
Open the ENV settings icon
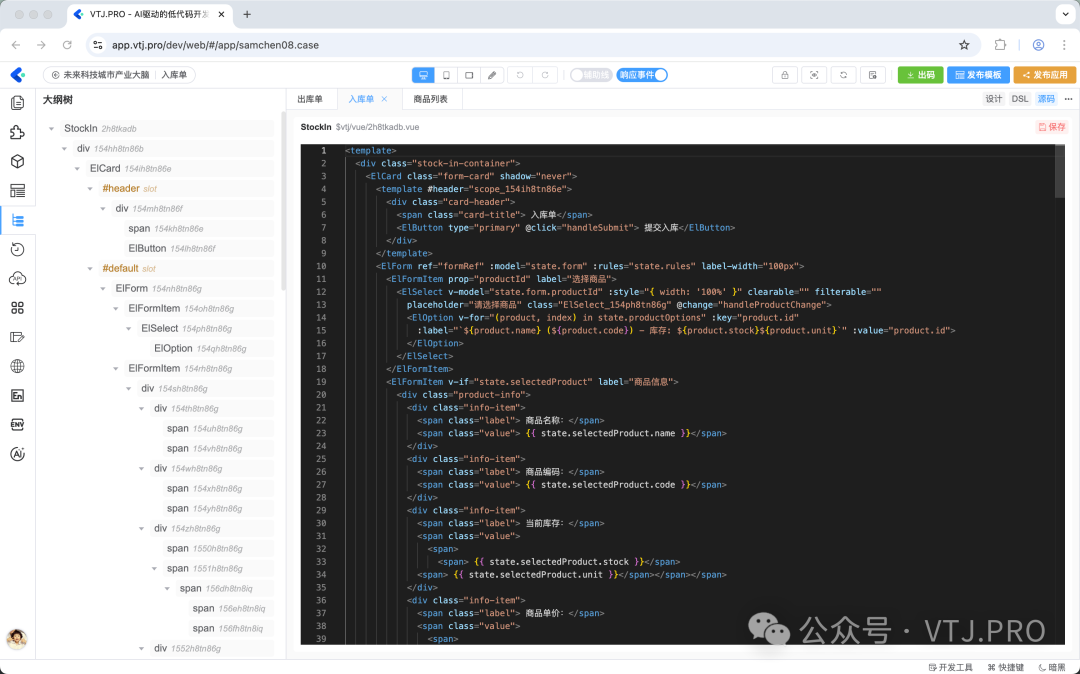17,425
